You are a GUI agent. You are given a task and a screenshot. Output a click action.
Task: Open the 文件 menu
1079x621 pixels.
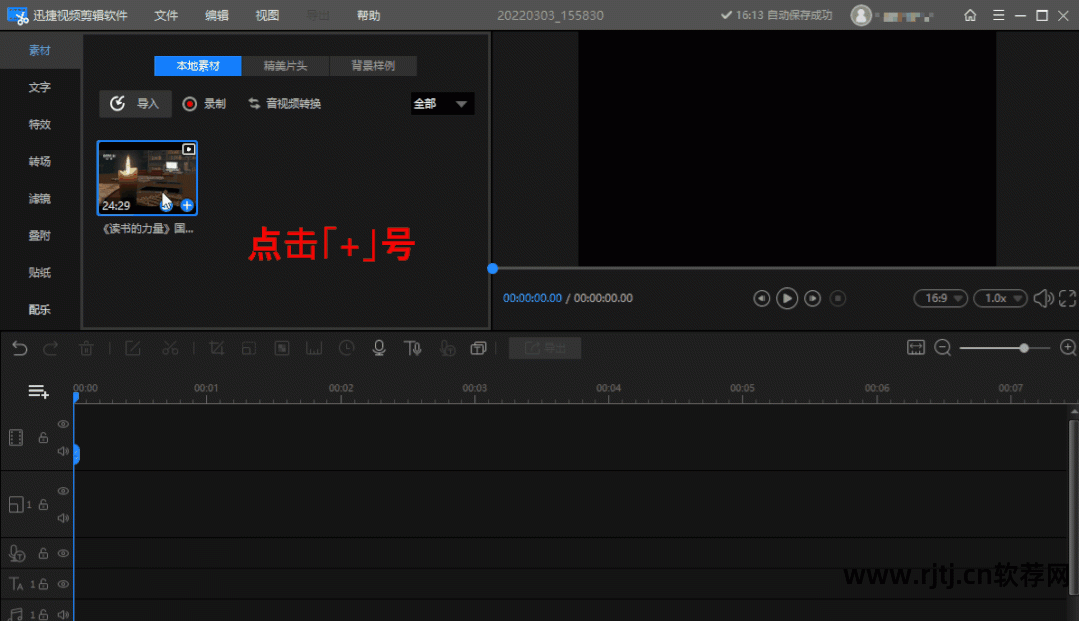pos(166,15)
